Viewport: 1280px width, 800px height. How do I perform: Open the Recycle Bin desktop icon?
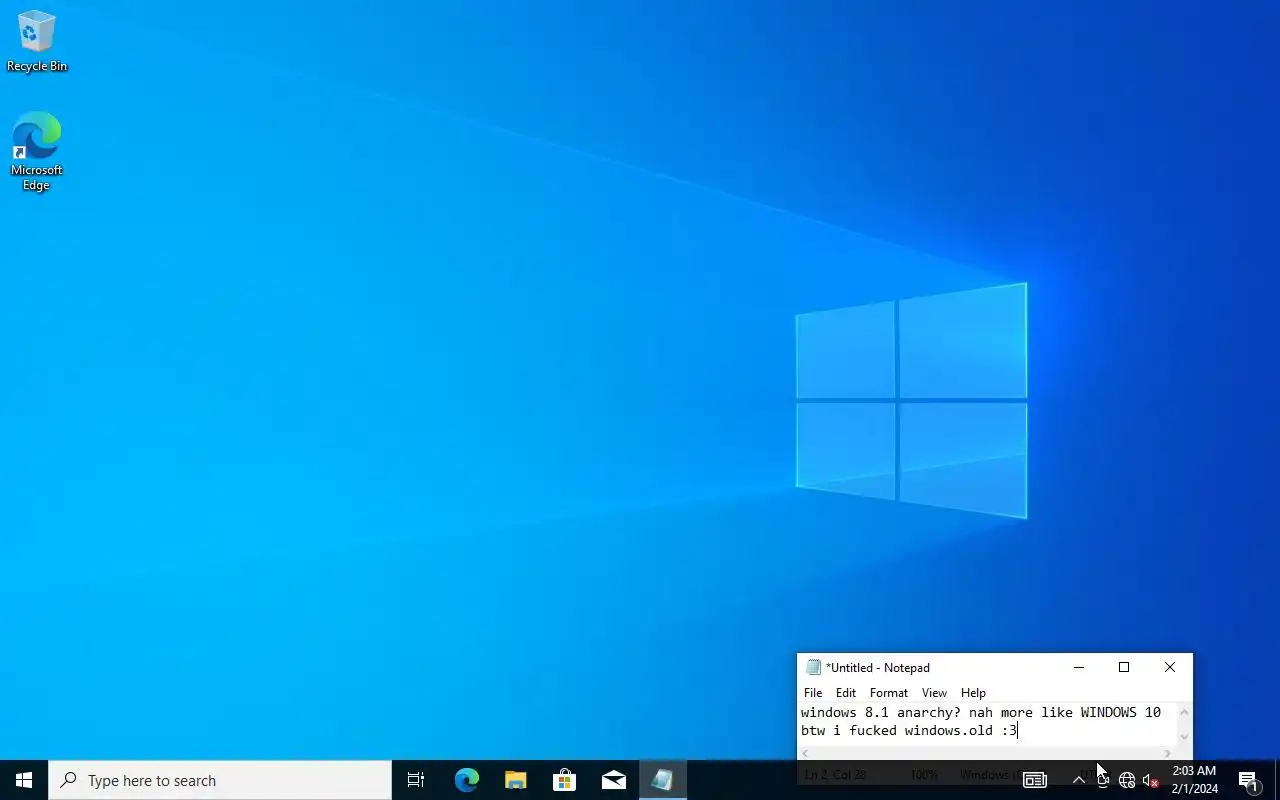[37, 41]
